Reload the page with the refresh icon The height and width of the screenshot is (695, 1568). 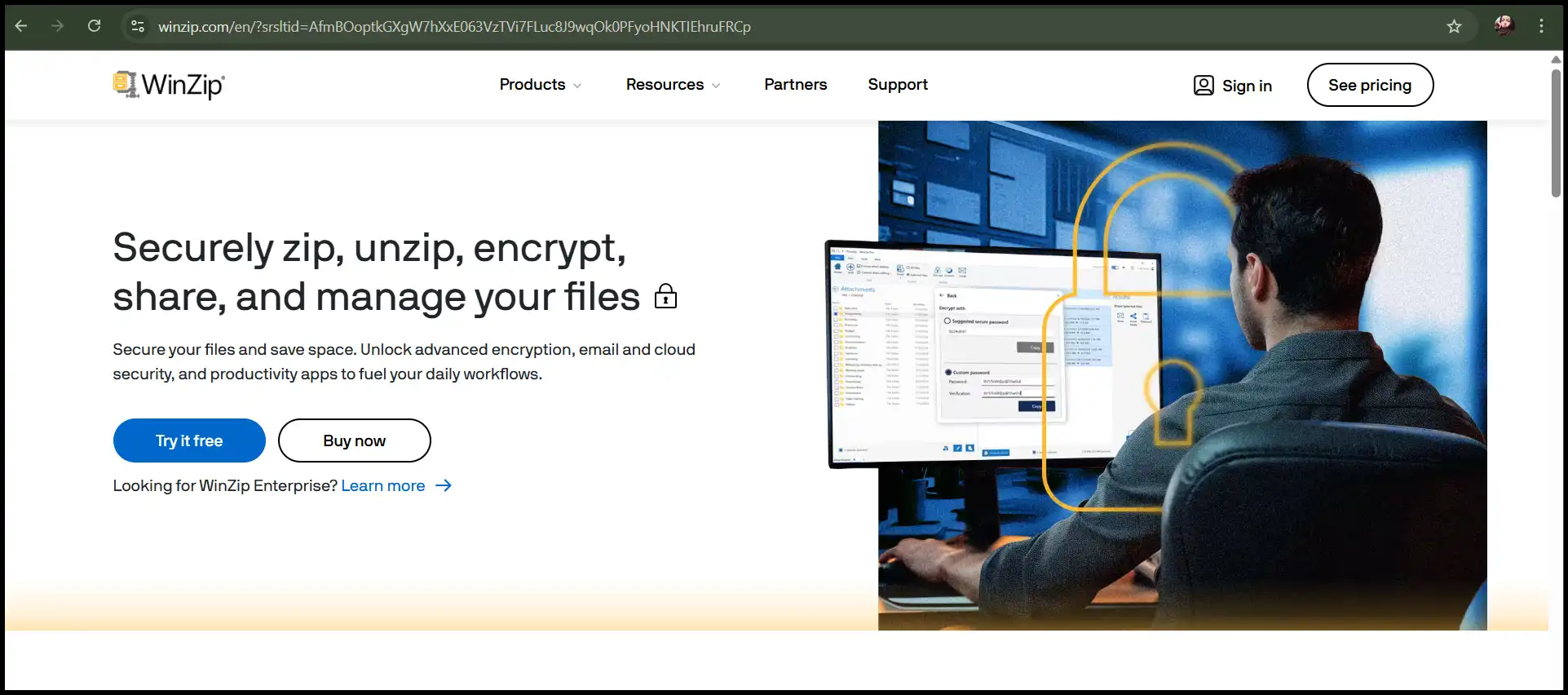pos(94,26)
